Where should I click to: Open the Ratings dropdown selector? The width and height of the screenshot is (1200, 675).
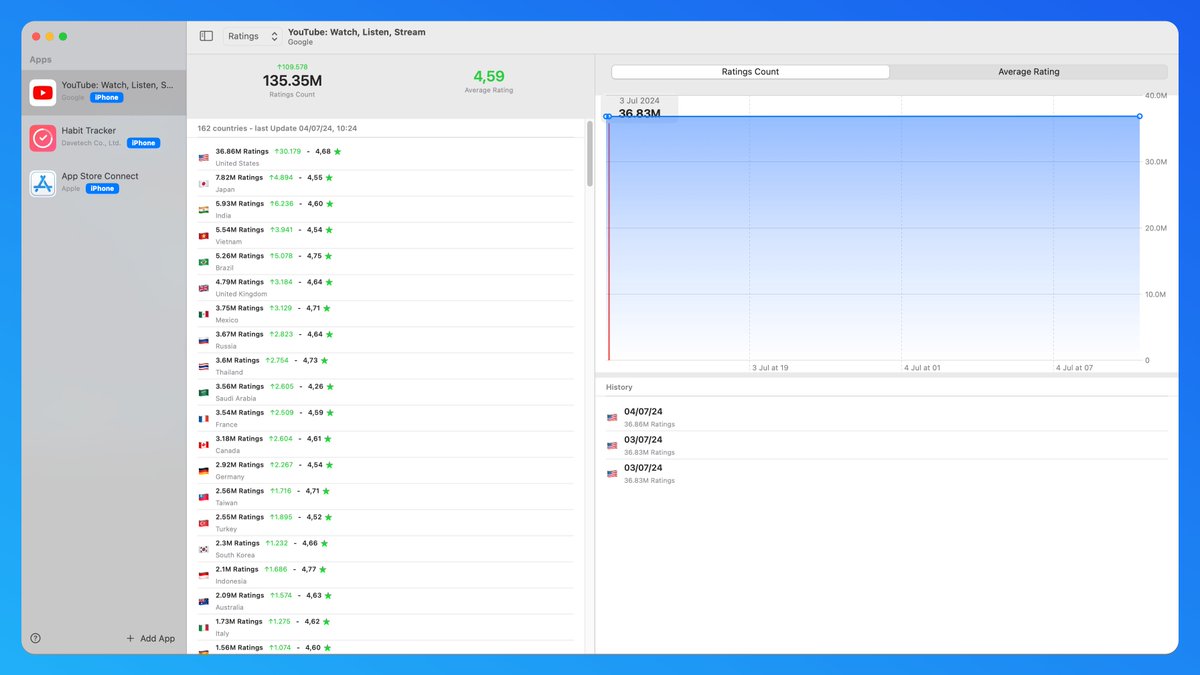tap(253, 36)
